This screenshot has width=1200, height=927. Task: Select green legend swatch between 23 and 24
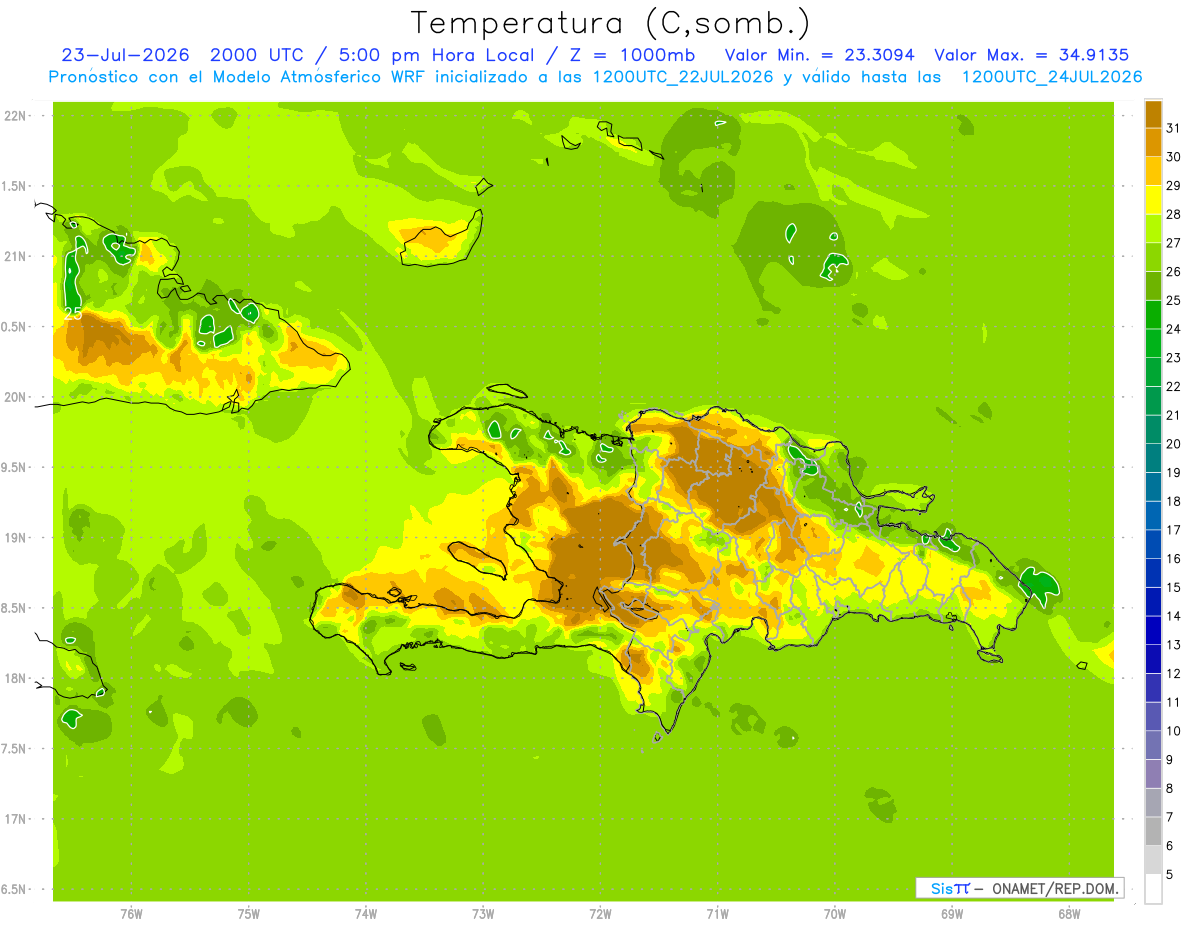pos(1153,343)
